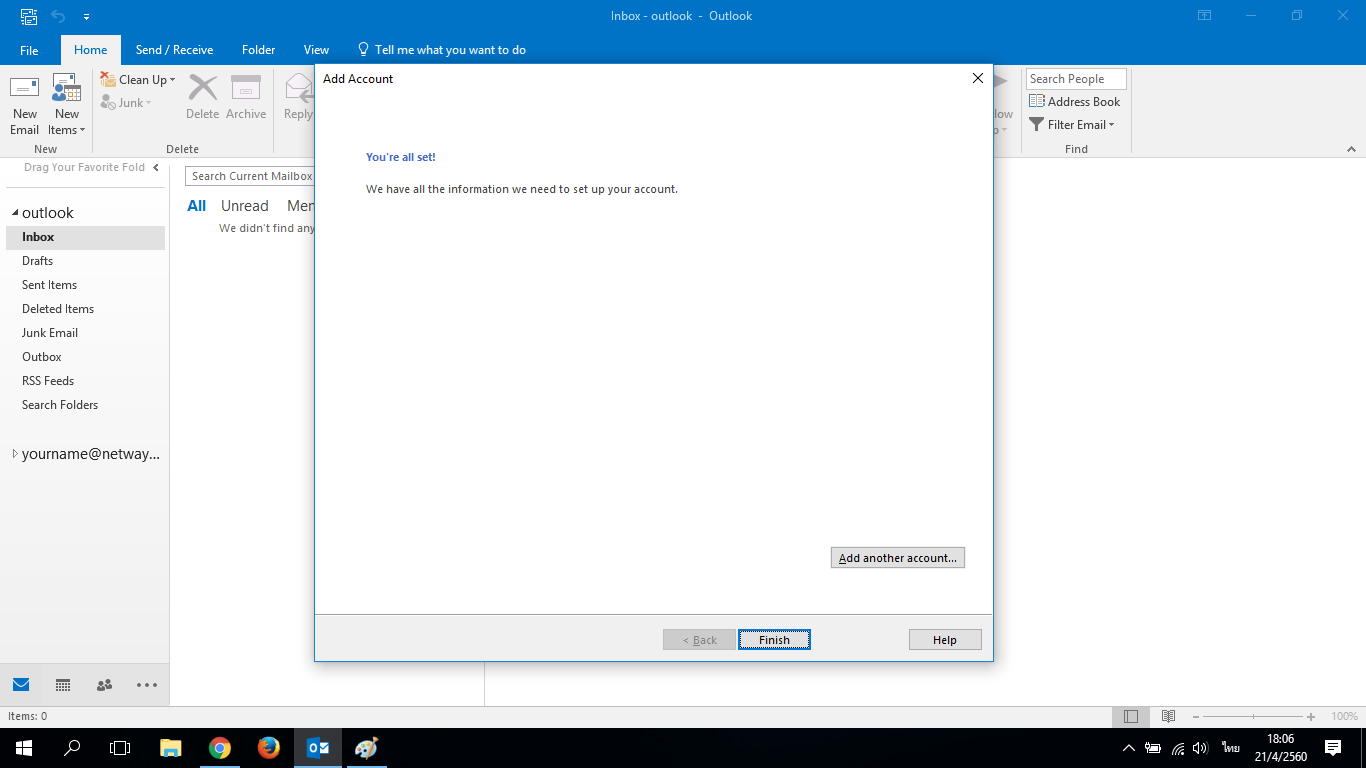Click Finish in the Add Account dialog

coord(774,640)
